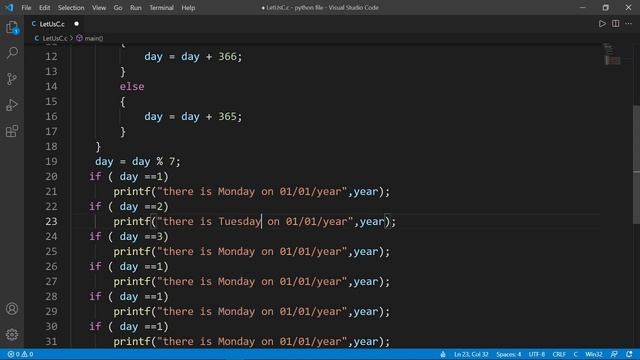Change line ending via CRLF
Screen dimensions: 640x360
[x=559, y=354]
